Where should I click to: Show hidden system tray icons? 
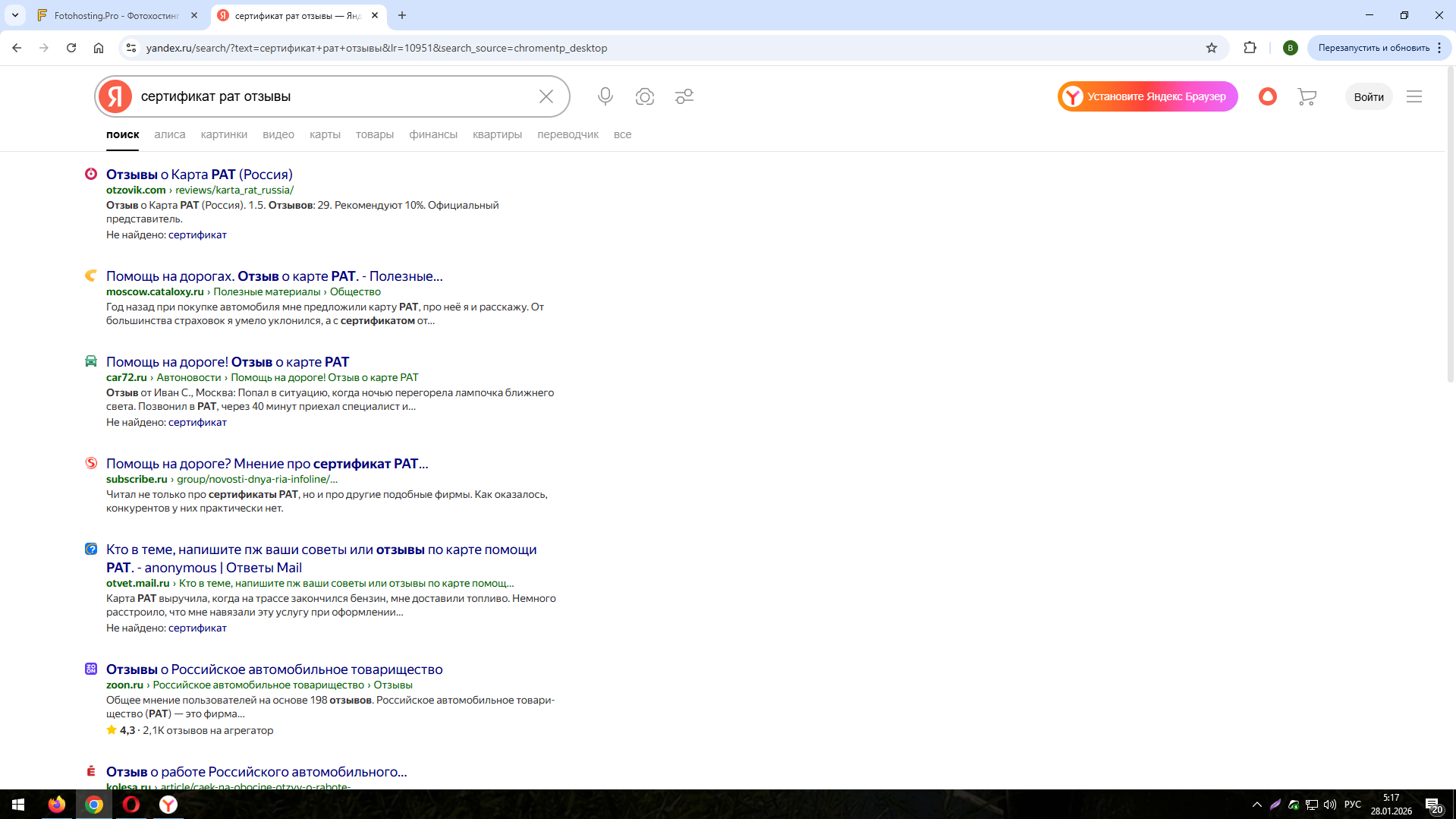(1257, 805)
